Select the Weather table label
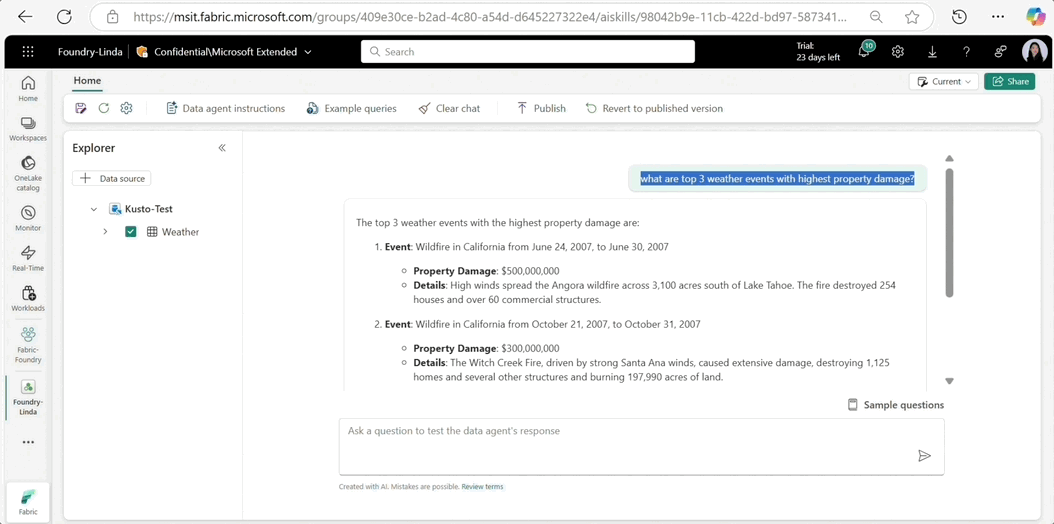This screenshot has width=1054, height=524. (180, 232)
